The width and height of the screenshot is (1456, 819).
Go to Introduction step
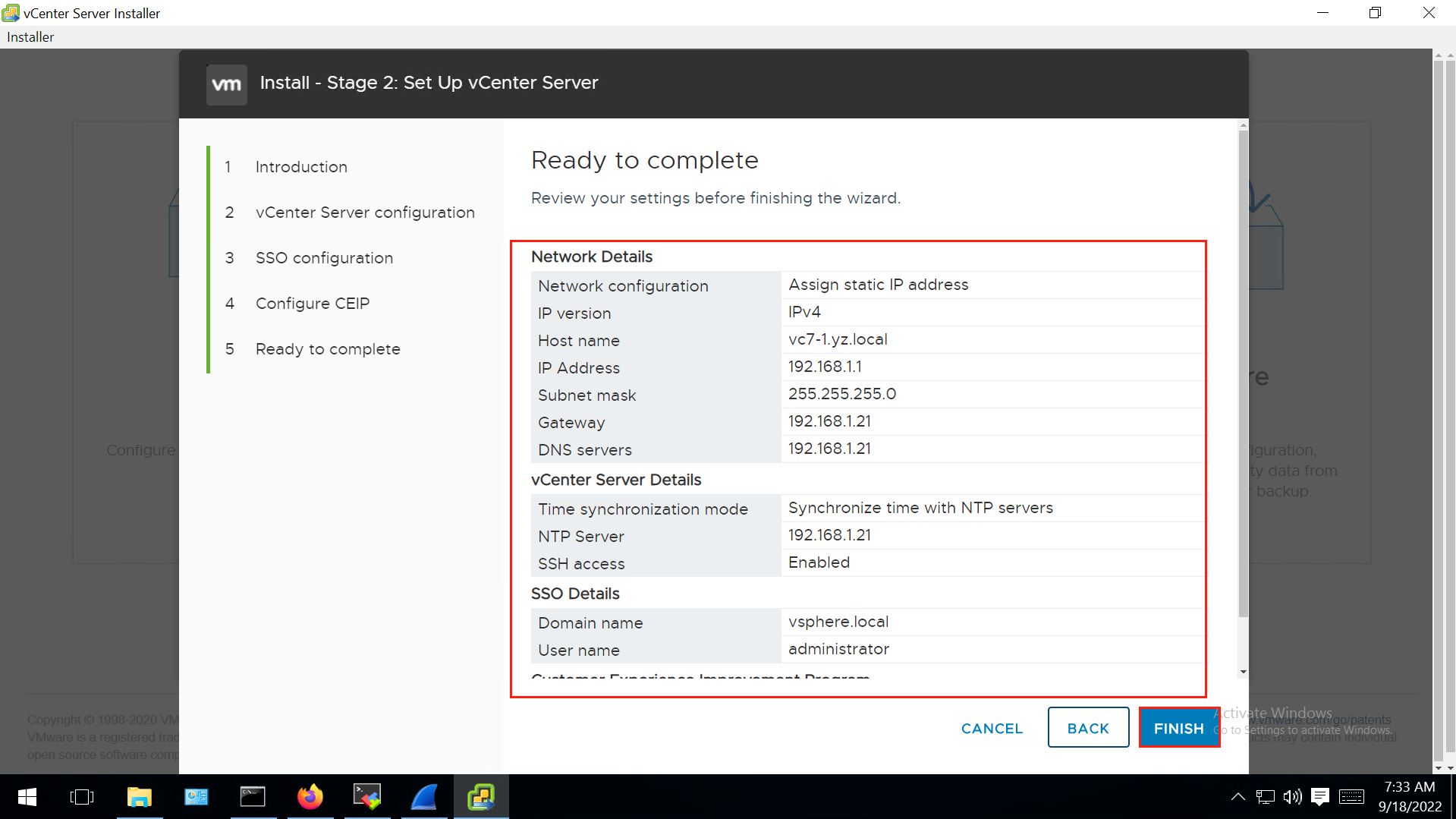point(301,167)
